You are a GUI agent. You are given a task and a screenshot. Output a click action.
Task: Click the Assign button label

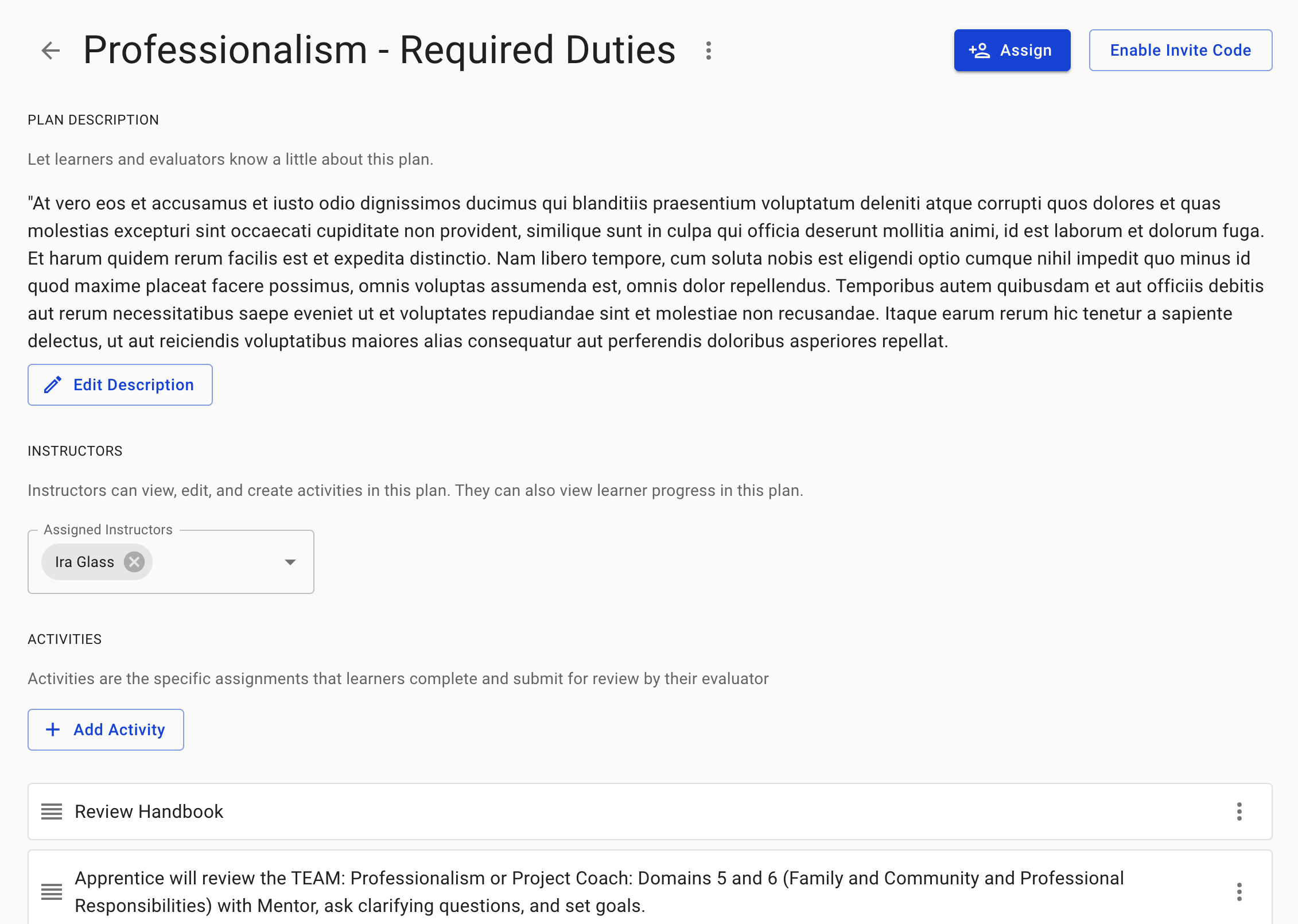[1025, 51]
